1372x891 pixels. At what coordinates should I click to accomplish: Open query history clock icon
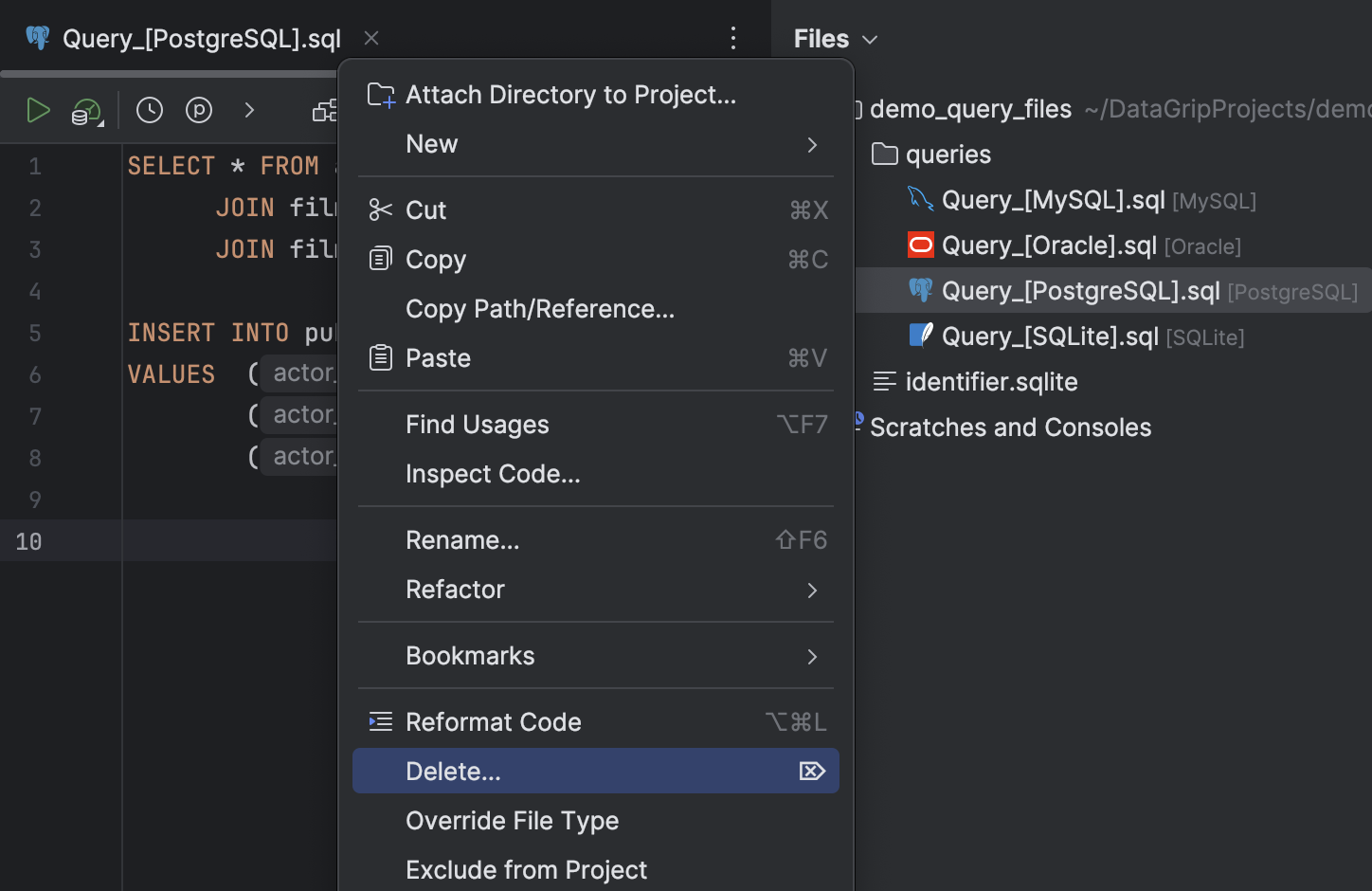[150, 111]
